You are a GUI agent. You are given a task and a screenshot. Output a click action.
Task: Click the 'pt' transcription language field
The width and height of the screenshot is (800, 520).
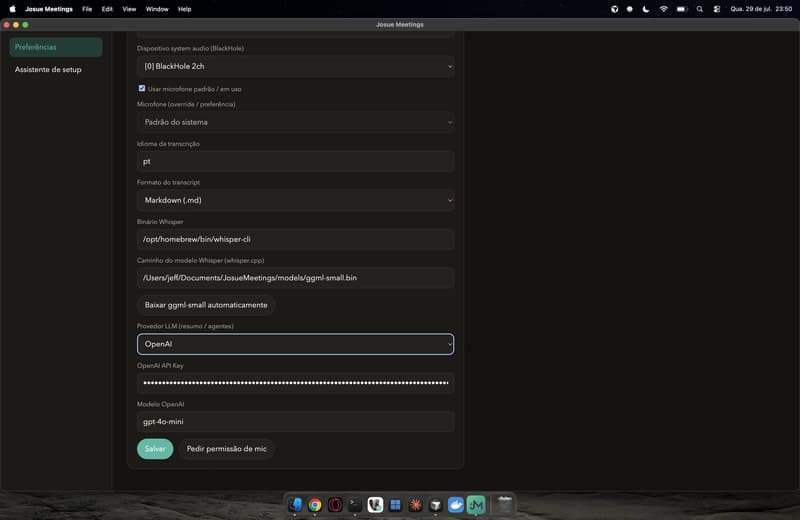(x=295, y=161)
